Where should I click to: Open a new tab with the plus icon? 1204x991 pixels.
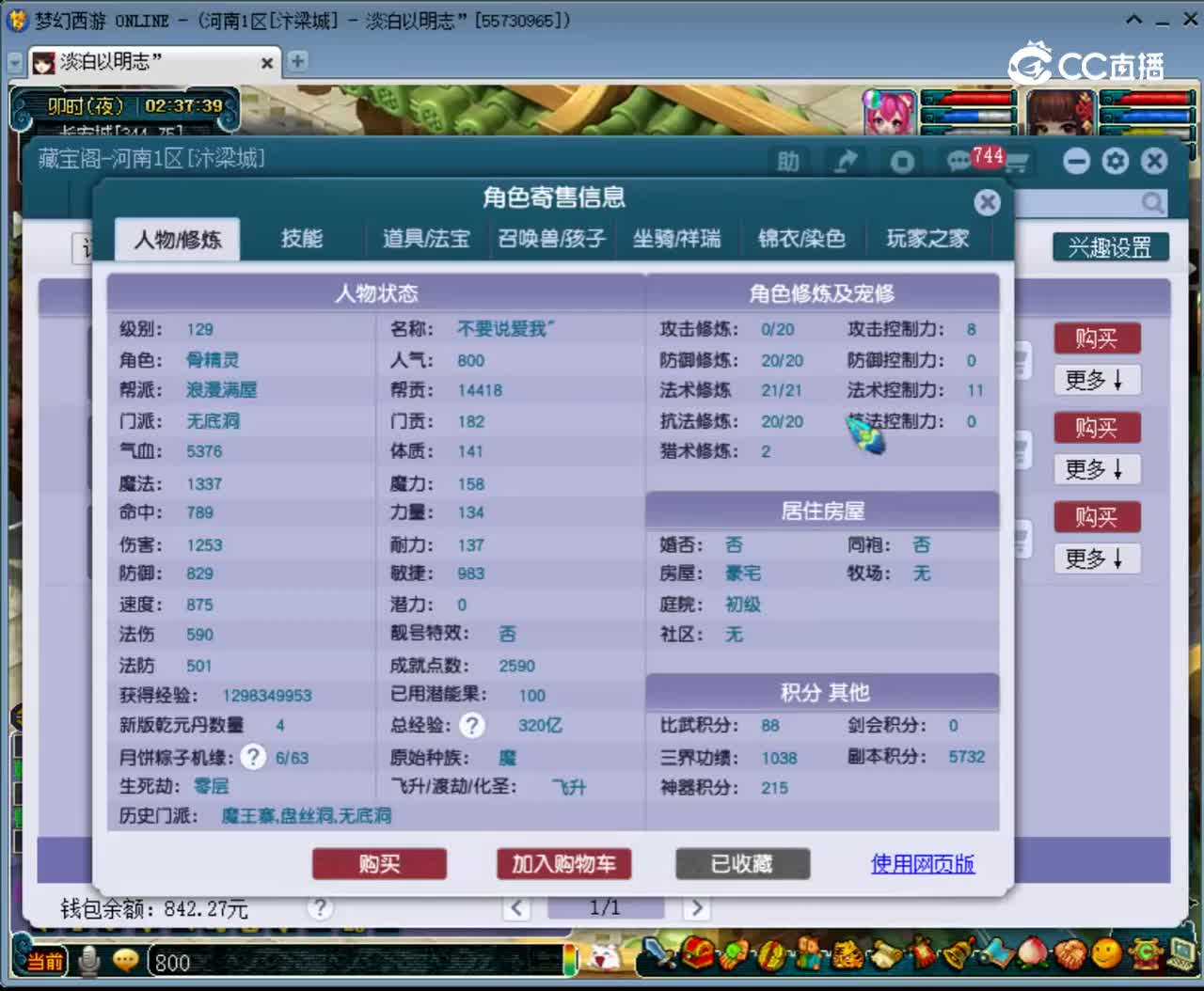[297, 61]
